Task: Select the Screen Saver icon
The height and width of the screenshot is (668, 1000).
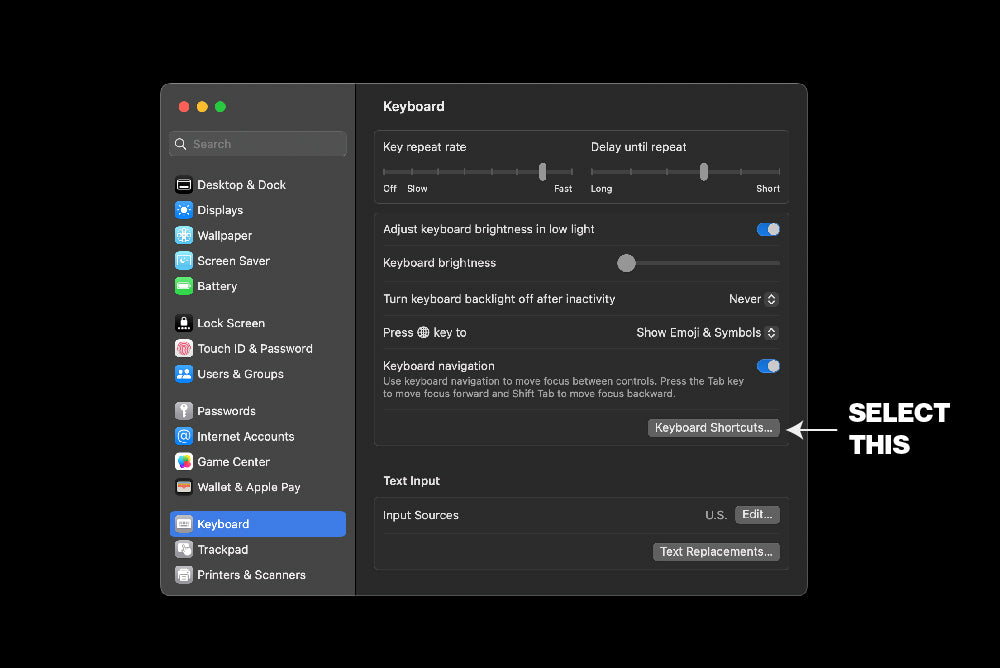Action: pyautogui.click(x=184, y=261)
